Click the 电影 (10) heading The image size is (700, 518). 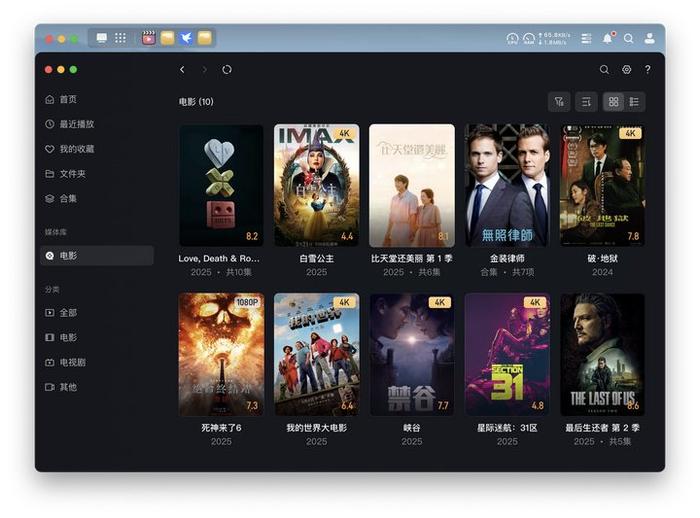tap(196, 102)
